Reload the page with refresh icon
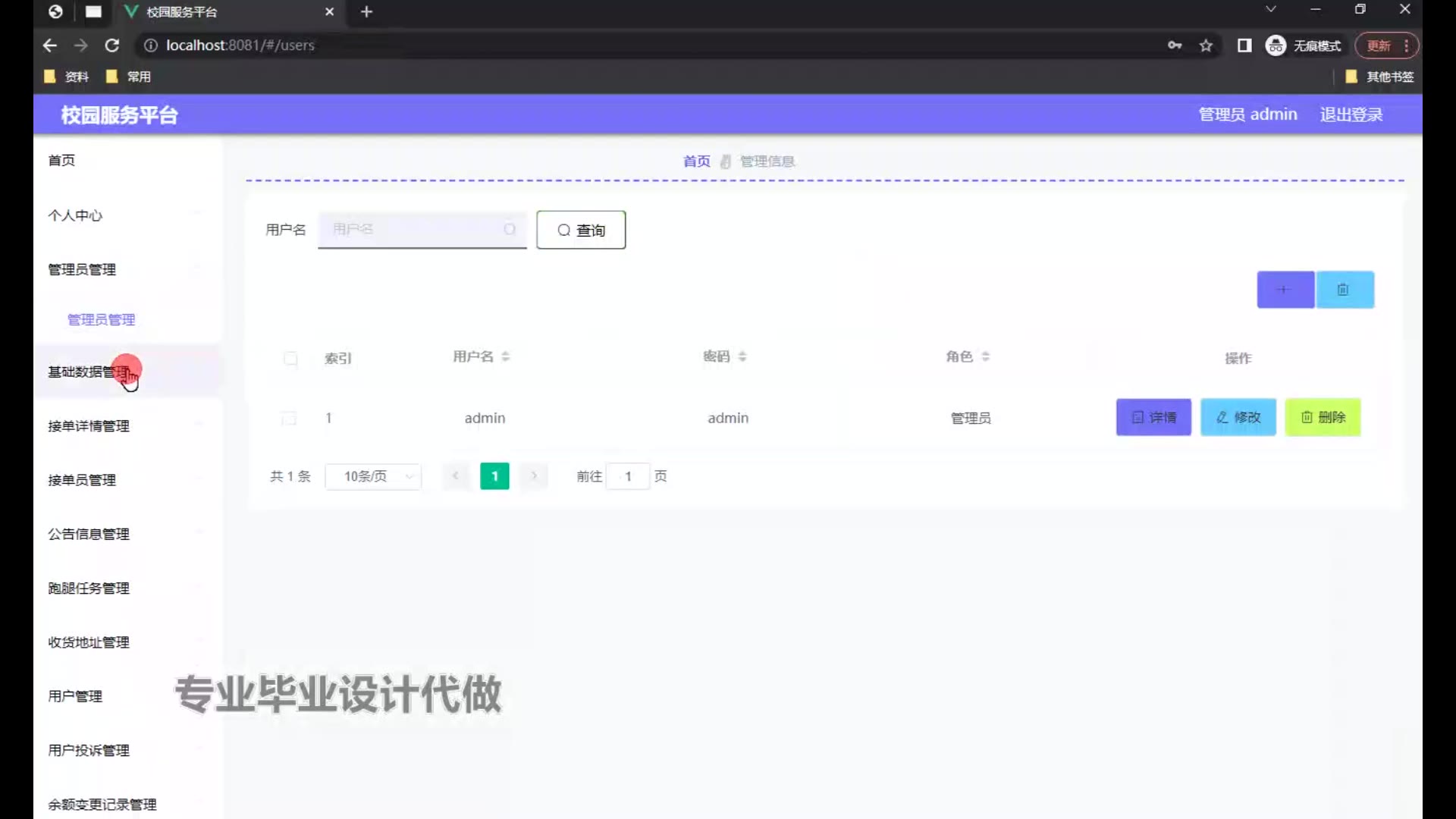This screenshot has height=819, width=1456. point(112,45)
